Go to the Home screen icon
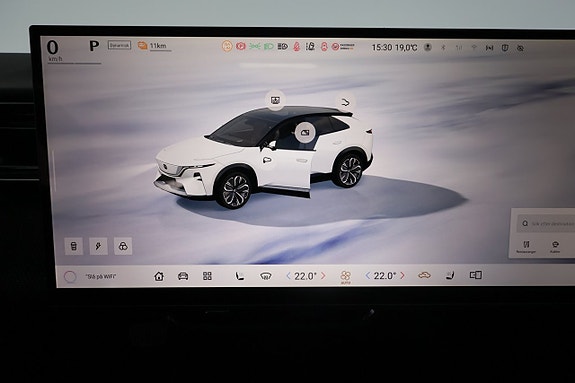Viewport: 575px width, 383px height. [159, 276]
